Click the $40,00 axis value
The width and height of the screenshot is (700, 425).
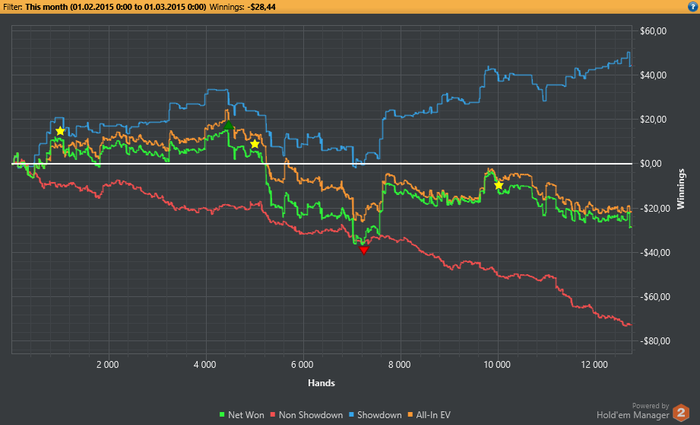[x=653, y=75]
